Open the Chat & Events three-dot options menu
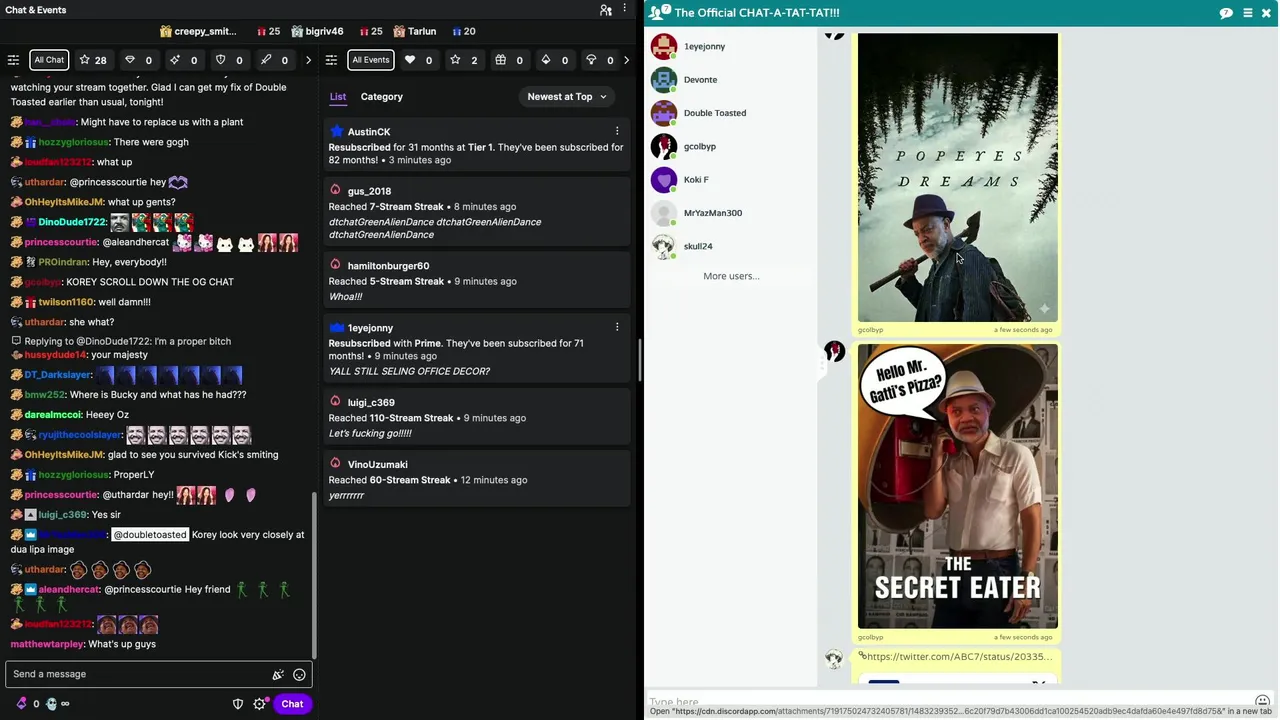The width and height of the screenshot is (1280, 720). click(626, 10)
